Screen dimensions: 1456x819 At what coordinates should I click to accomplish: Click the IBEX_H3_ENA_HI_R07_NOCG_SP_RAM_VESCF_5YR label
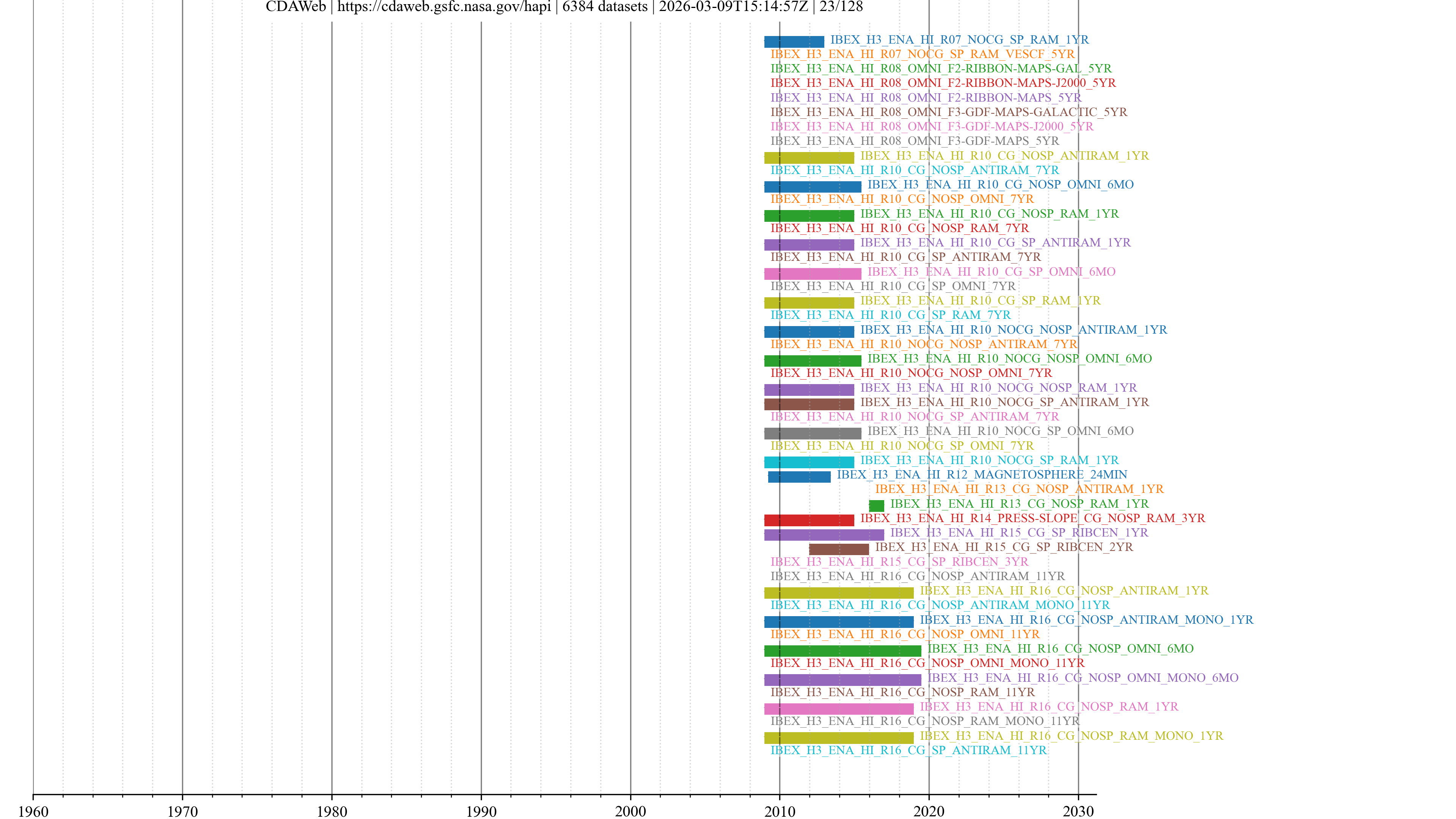(x=922, y=54)
